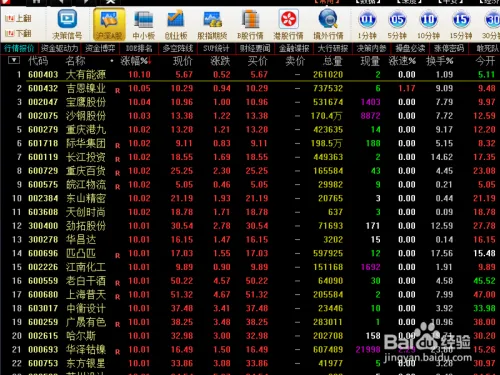
Task: Select the 沪深A股 market icon
Action: (109, 24)
